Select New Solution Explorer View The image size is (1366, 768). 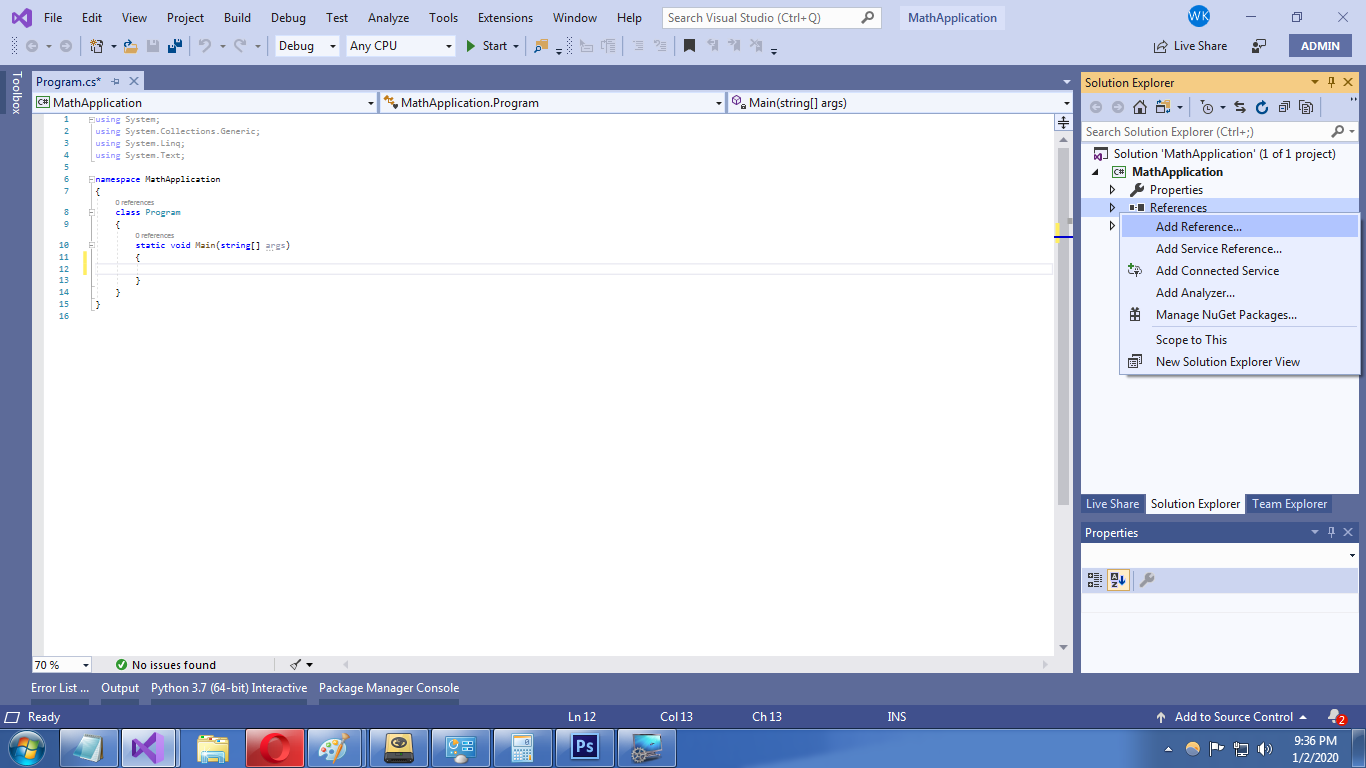pos(1240,362)
